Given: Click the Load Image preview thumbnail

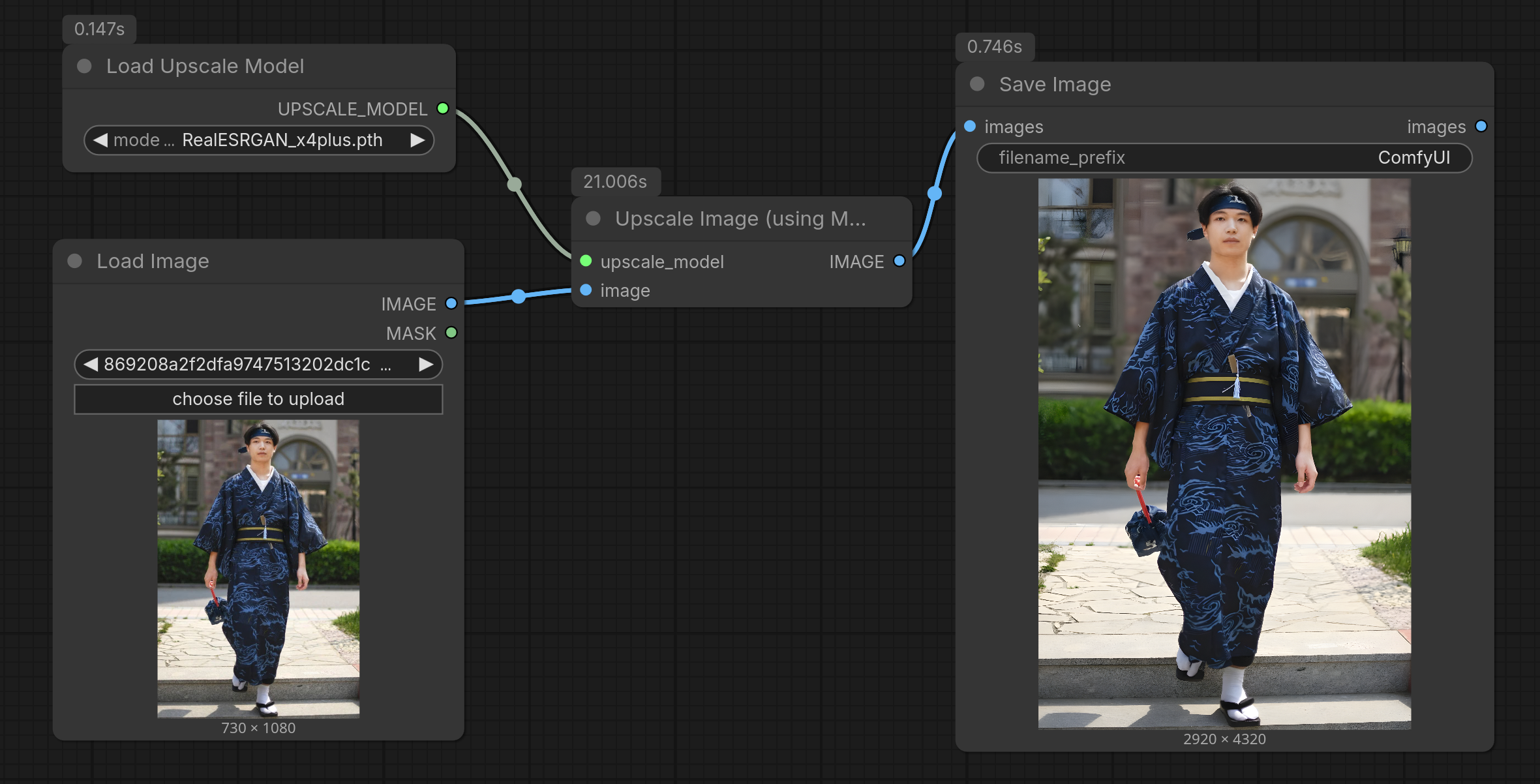Looking at the screenshot, I should [258, 569].
